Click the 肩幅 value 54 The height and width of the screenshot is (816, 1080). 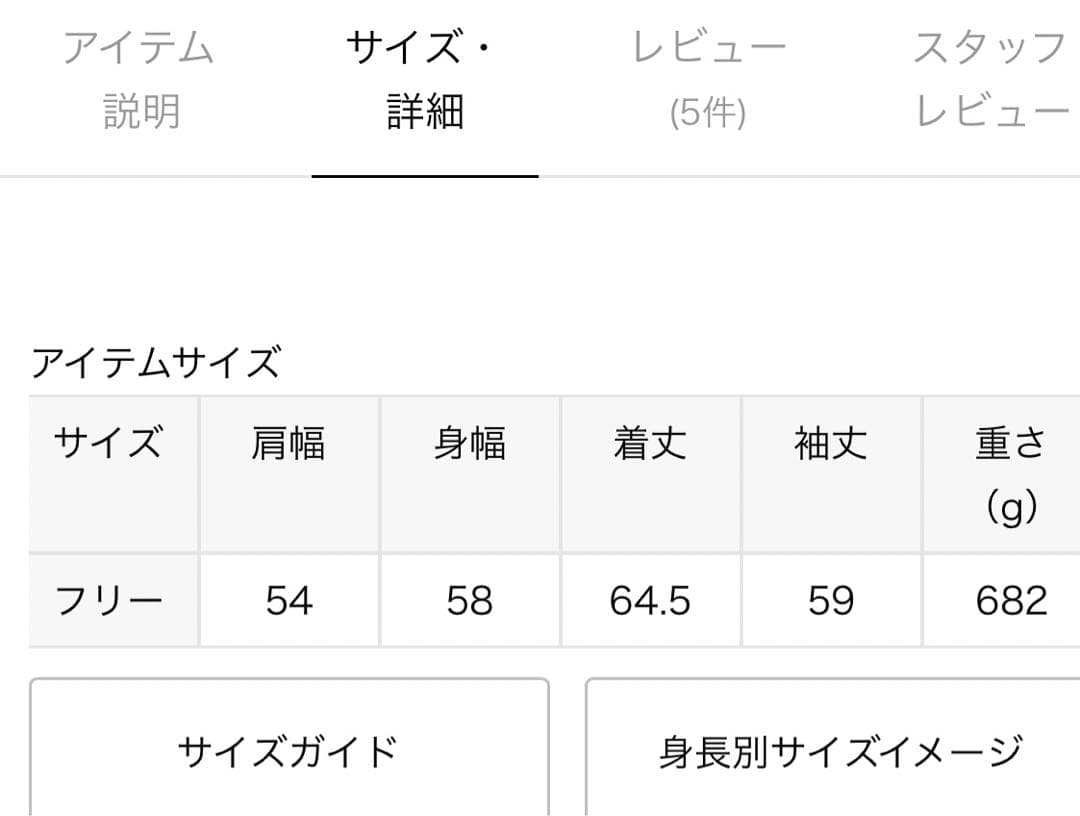coord(290,599)
